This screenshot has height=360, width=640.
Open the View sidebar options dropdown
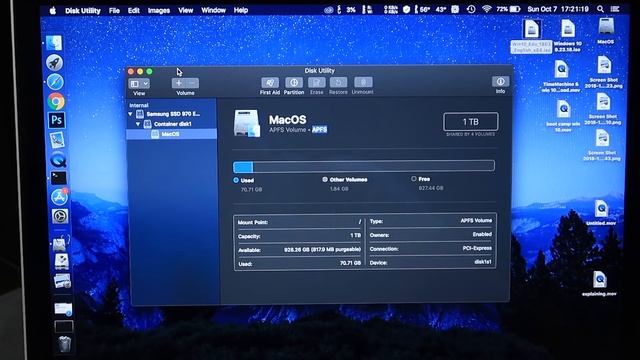(139, 84)
